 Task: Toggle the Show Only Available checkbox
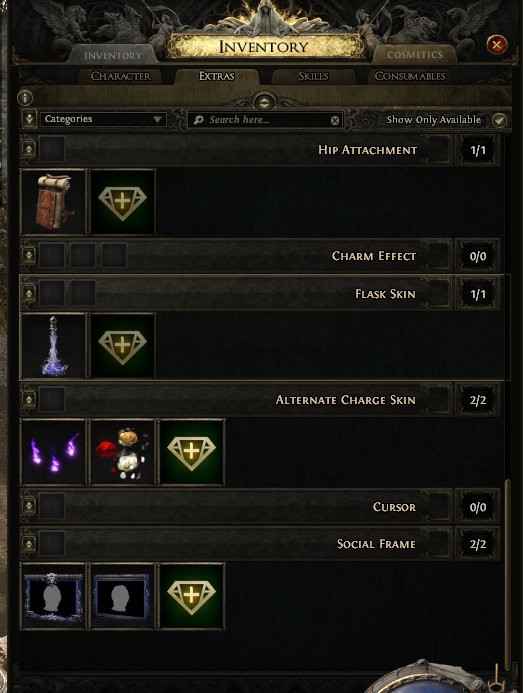tap(500, 120)
